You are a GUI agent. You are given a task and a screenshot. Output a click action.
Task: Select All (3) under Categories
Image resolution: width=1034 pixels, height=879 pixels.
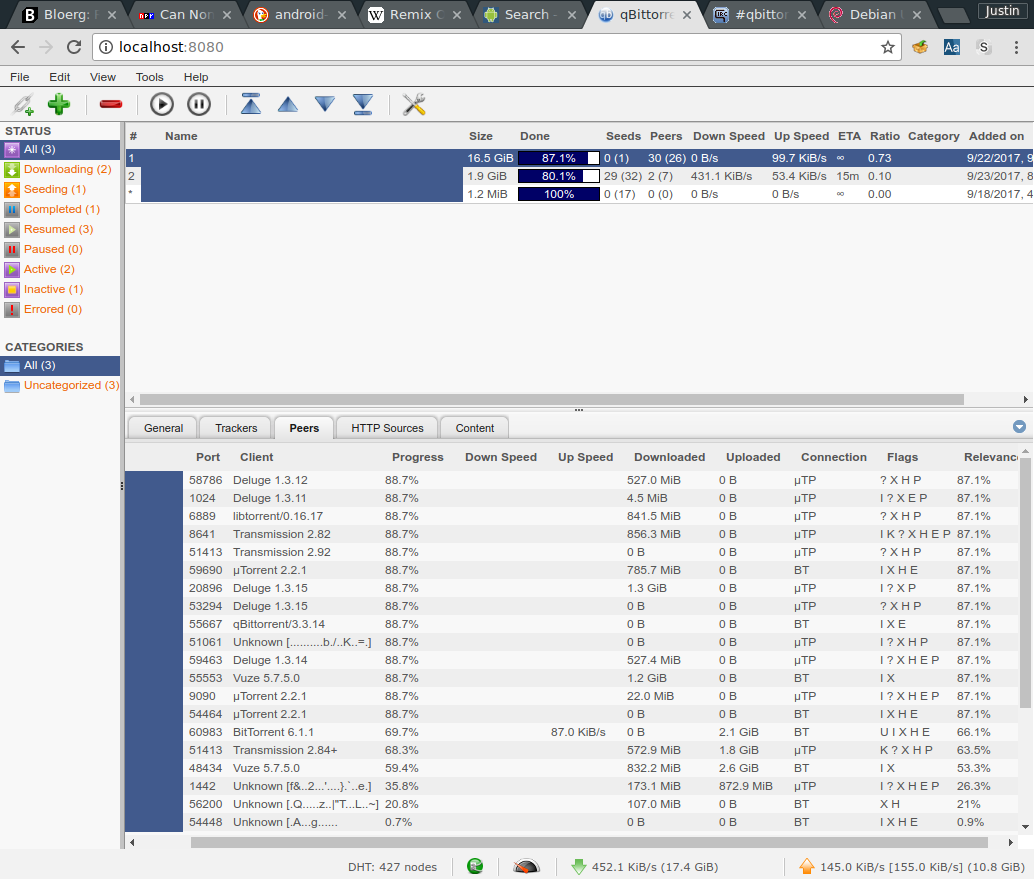[x=60, y=365]
